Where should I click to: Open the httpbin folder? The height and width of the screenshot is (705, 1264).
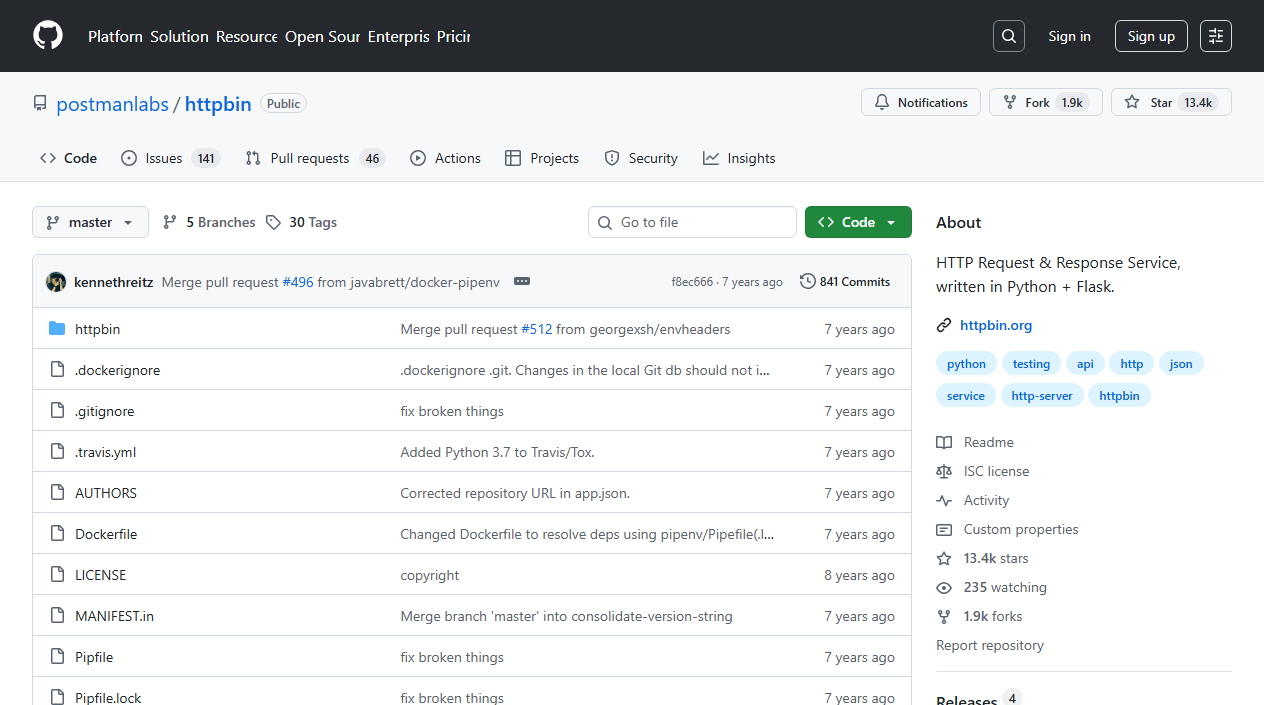click(97, 329)
